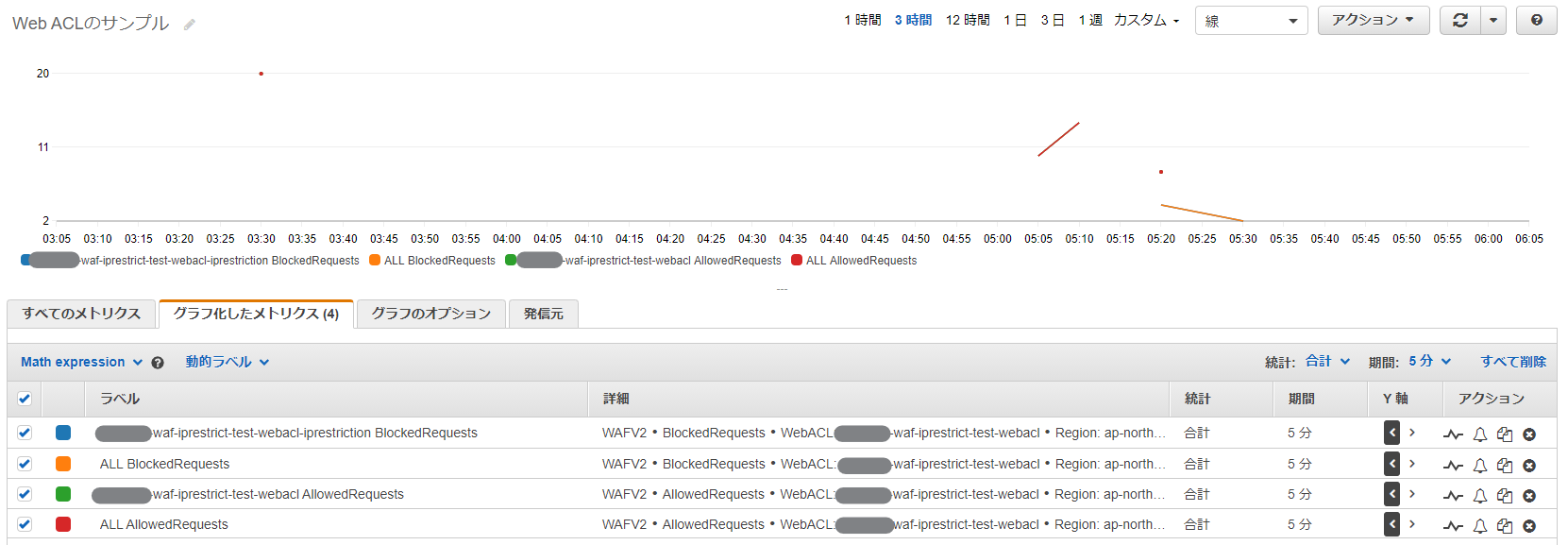The height and width of the screenshot is (545, 1568).
Task: Set right Y axis for ipreselection BlockedRequests row
Action: pos(1412,433)
